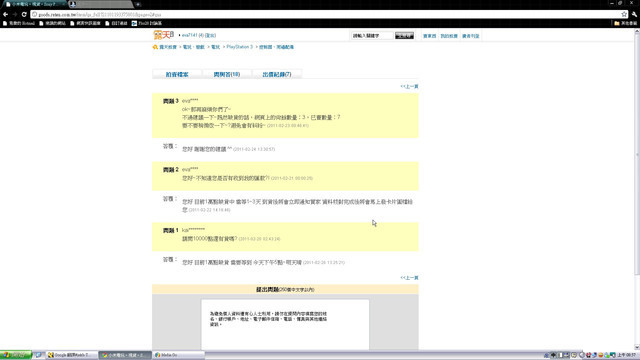Switch to the second browser tab
The width and height of the screenshot is (640, 360).
(100, 4)
